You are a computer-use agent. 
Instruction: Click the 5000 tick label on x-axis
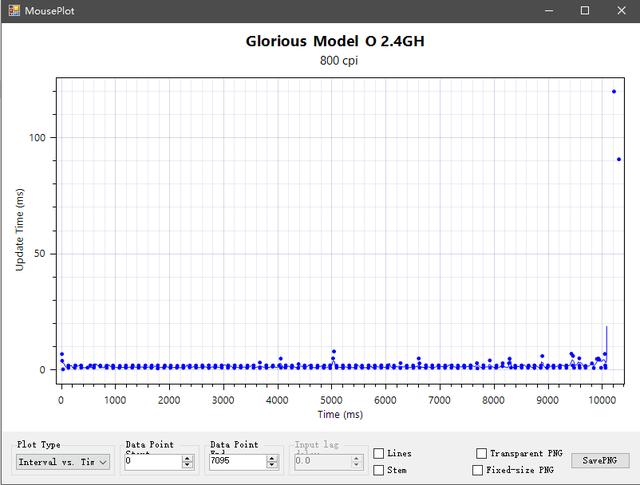coord(331,400)
